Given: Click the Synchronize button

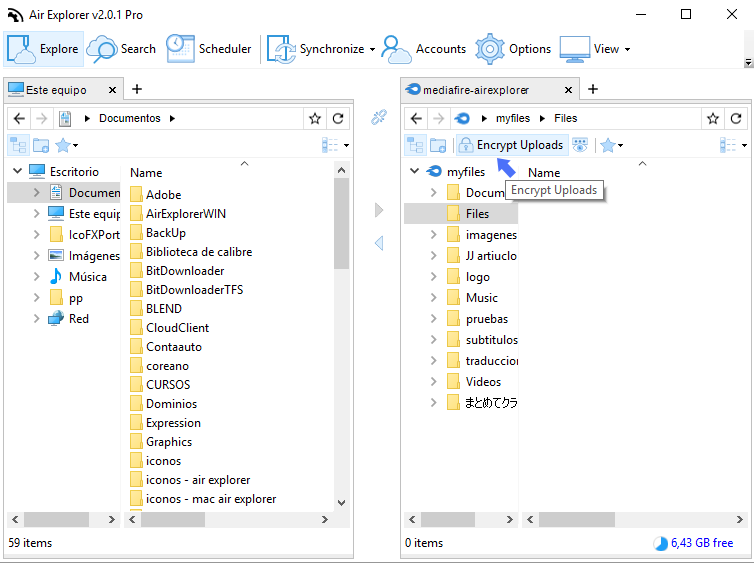Looking at the screenshot, I should 316,49.
